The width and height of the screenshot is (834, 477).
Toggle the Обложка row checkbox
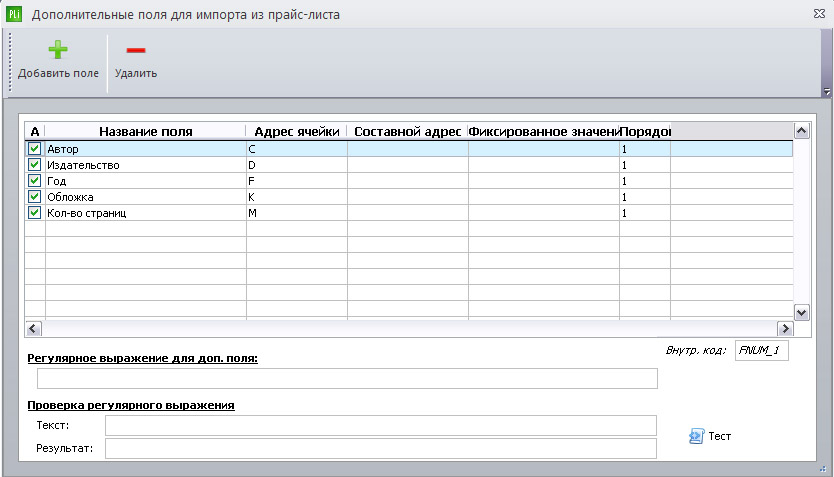(35, 197)
